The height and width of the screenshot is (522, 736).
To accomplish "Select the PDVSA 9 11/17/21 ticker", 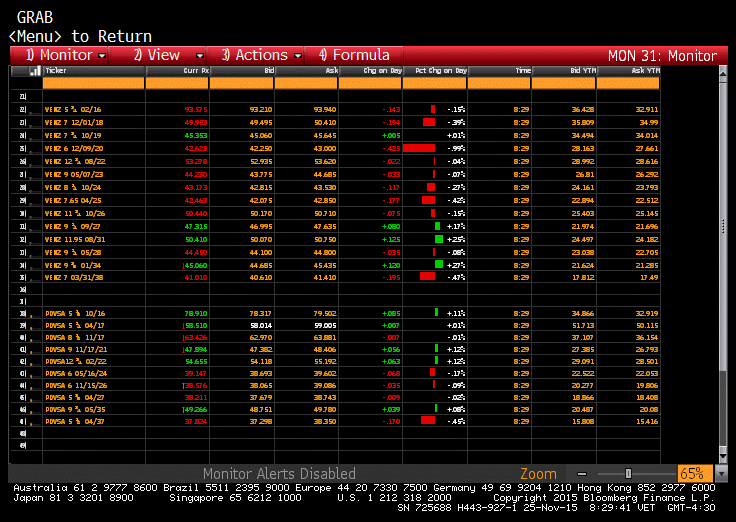I will (77, 350).
